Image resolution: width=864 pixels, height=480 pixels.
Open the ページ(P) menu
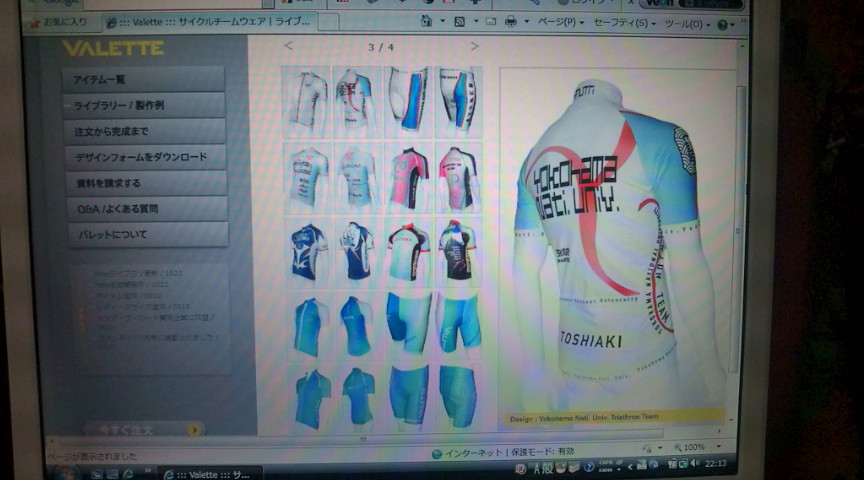coord(560,23)
